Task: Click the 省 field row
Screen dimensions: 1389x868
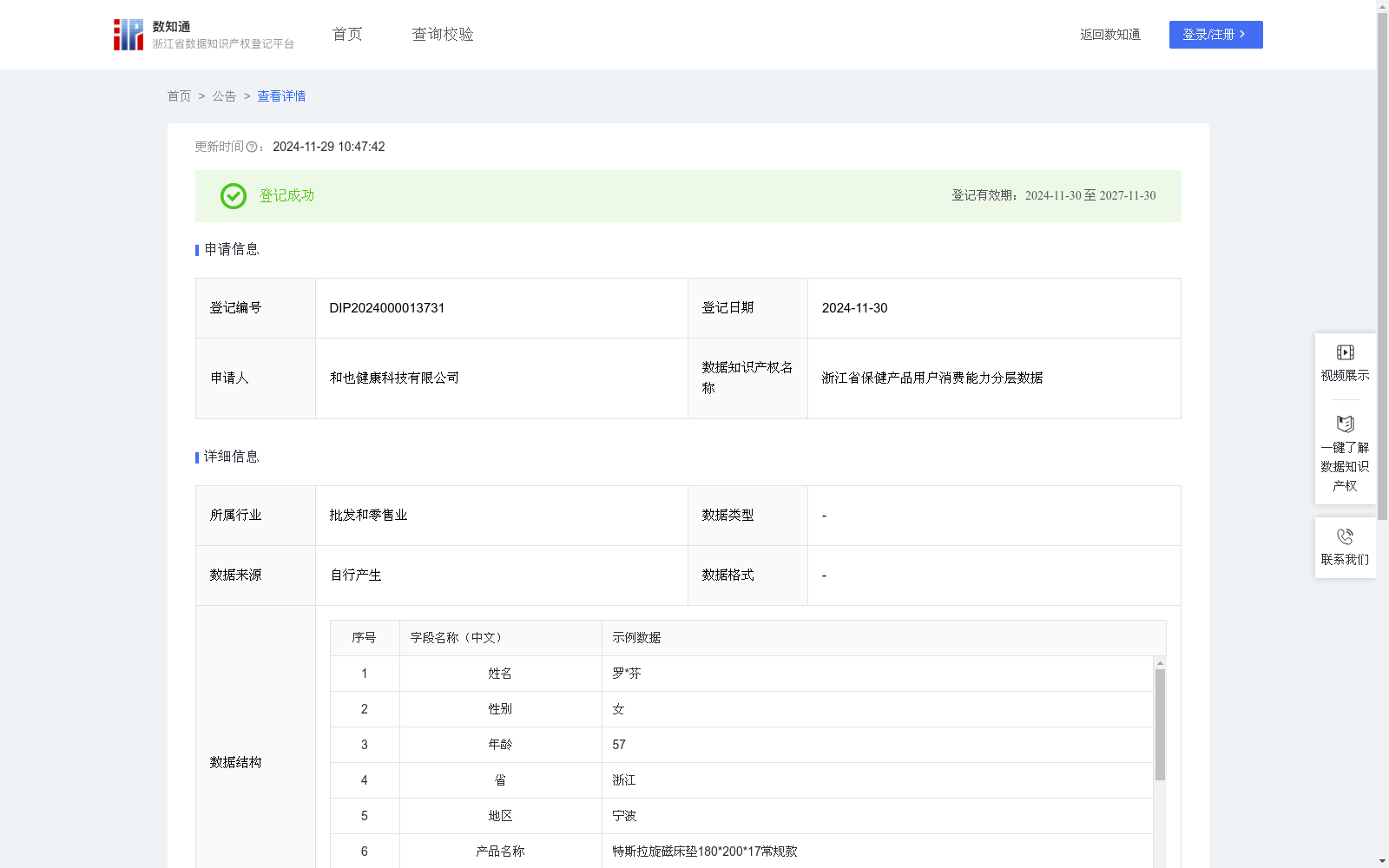Action: (x=741, y=780)
